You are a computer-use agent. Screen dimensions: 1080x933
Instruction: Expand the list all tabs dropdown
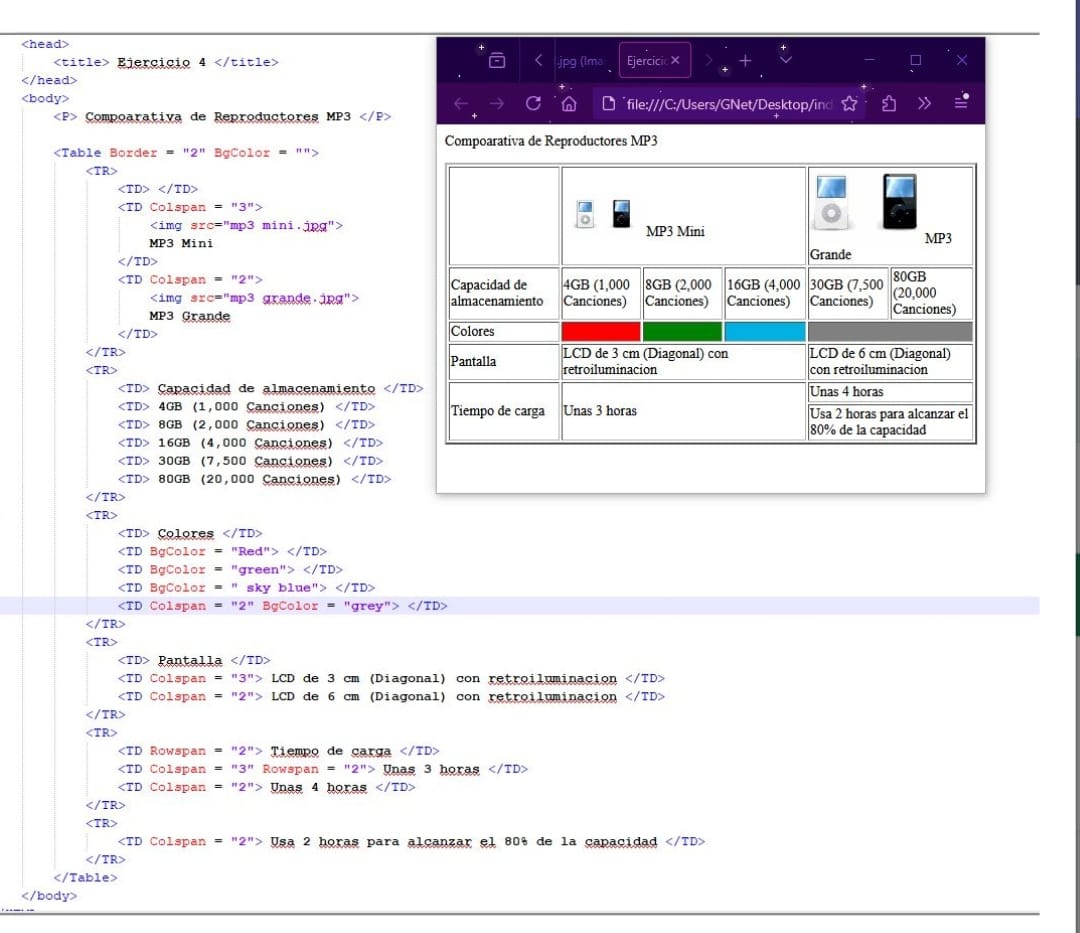(x=785, y=61)
